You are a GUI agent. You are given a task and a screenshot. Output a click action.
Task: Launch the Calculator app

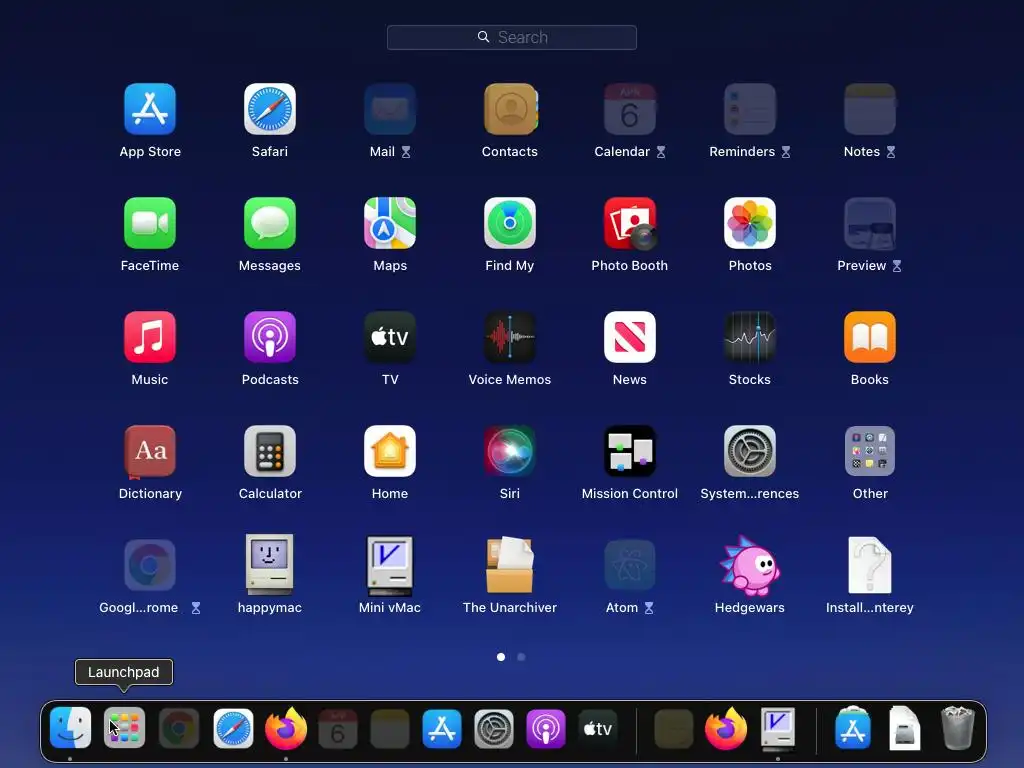point(270,451)
